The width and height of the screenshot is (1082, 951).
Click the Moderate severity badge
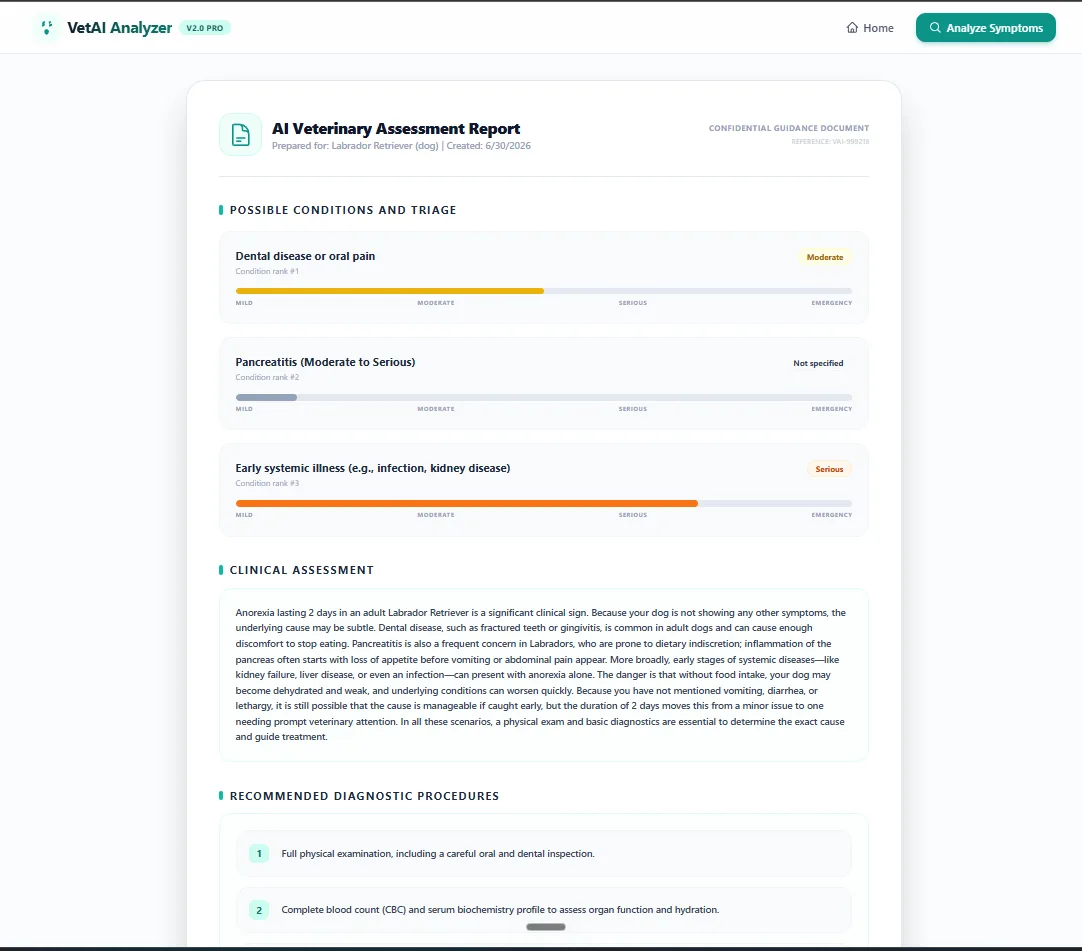coord(825,257)
